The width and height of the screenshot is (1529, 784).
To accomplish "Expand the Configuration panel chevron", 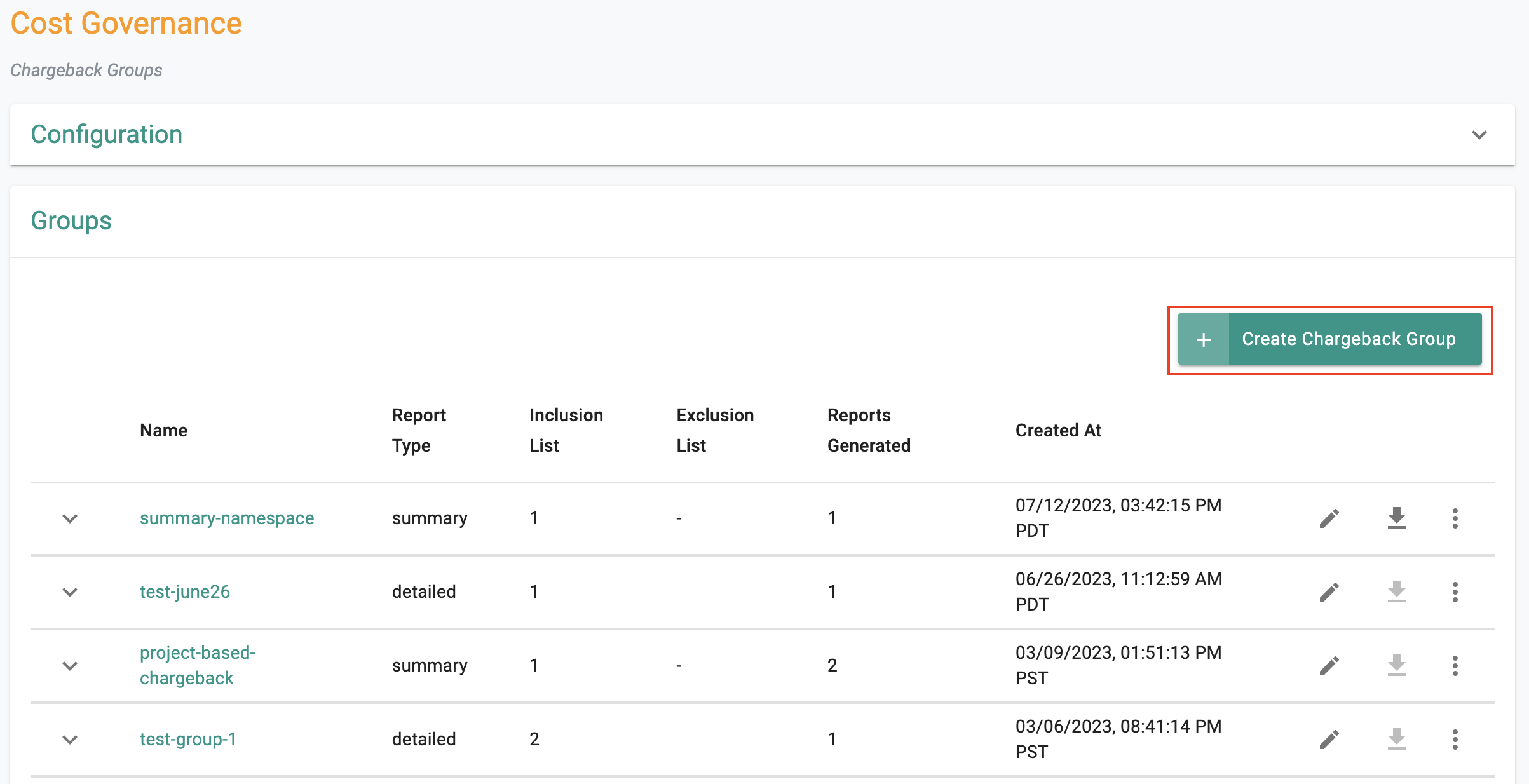I will click(1479, 135).
